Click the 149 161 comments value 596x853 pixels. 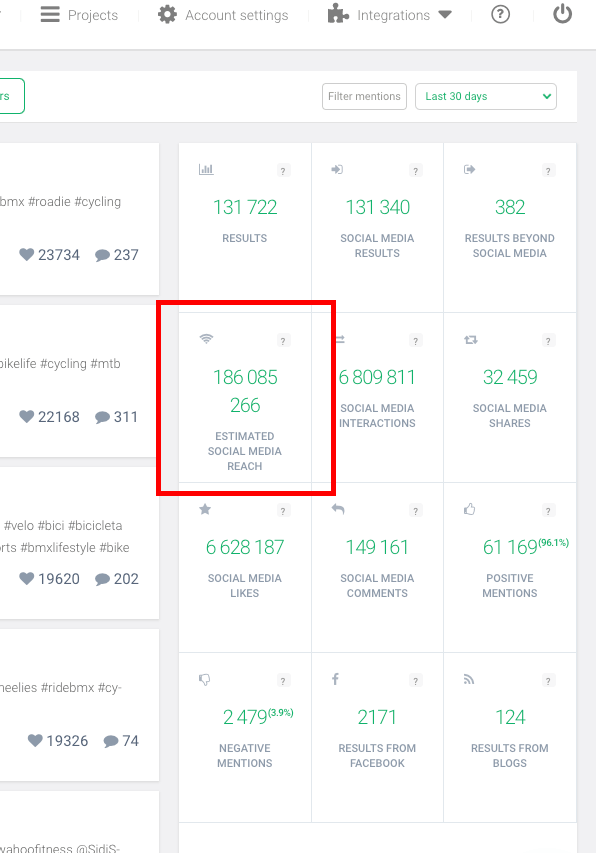point(377,547)
